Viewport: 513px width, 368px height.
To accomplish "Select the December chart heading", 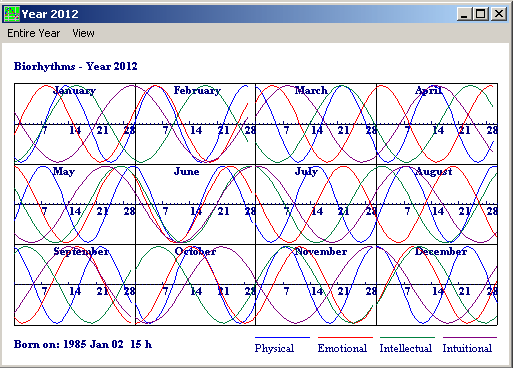I will 441,252.
